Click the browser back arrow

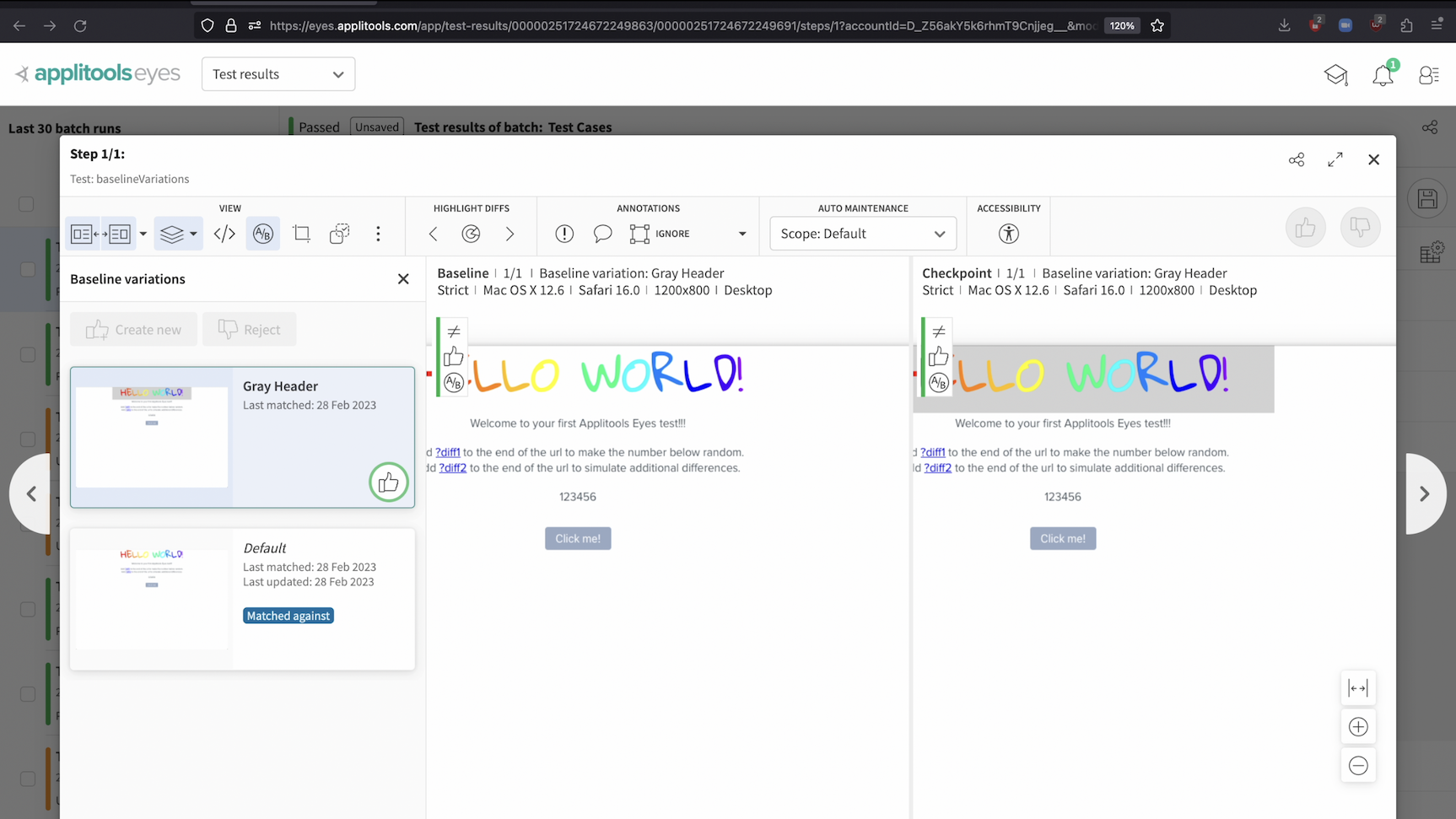[19, 25]
